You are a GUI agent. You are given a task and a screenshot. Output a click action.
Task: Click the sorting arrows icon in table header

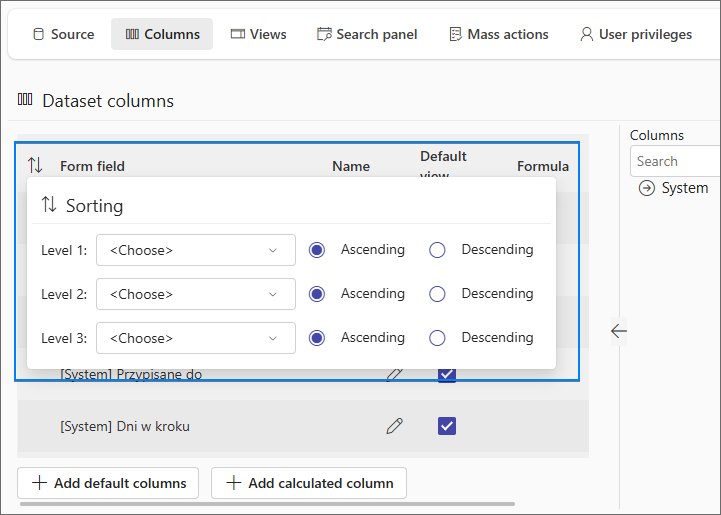[x=35, y=165]
